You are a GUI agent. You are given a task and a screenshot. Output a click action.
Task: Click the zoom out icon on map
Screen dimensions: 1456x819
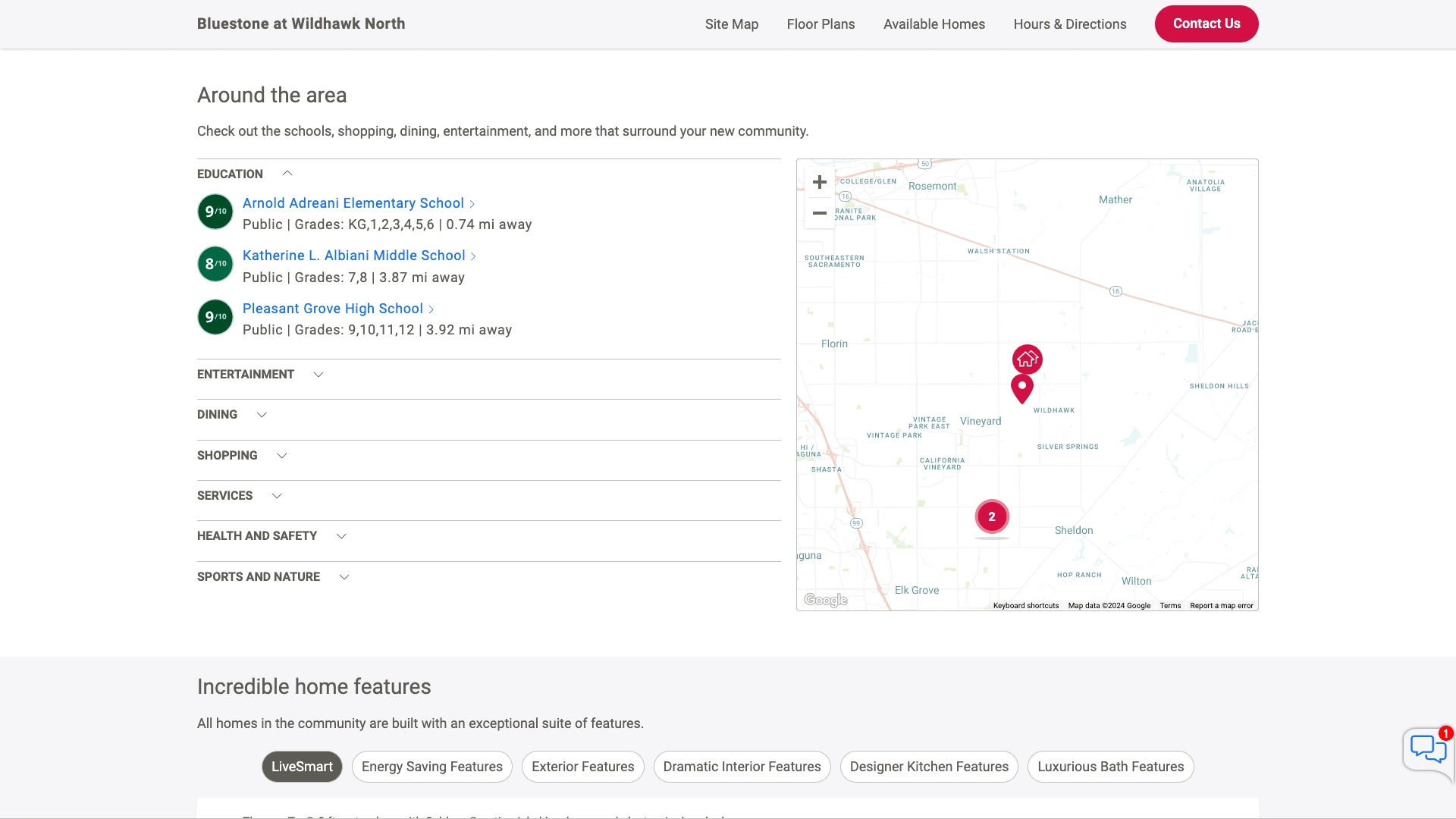tap(818, 213)
